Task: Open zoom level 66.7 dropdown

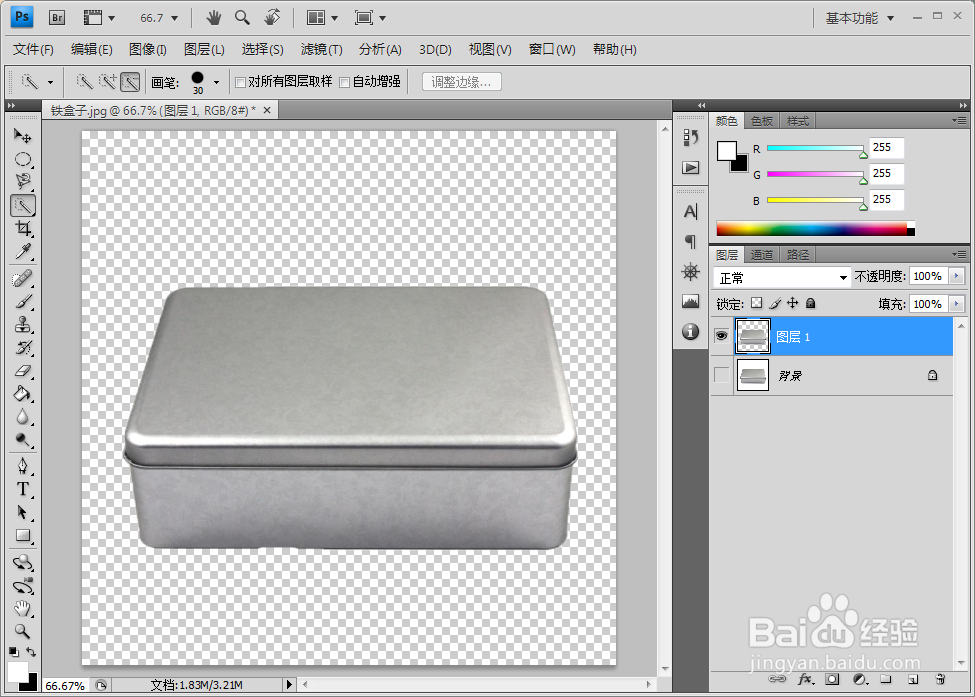Action: point(174,18)
